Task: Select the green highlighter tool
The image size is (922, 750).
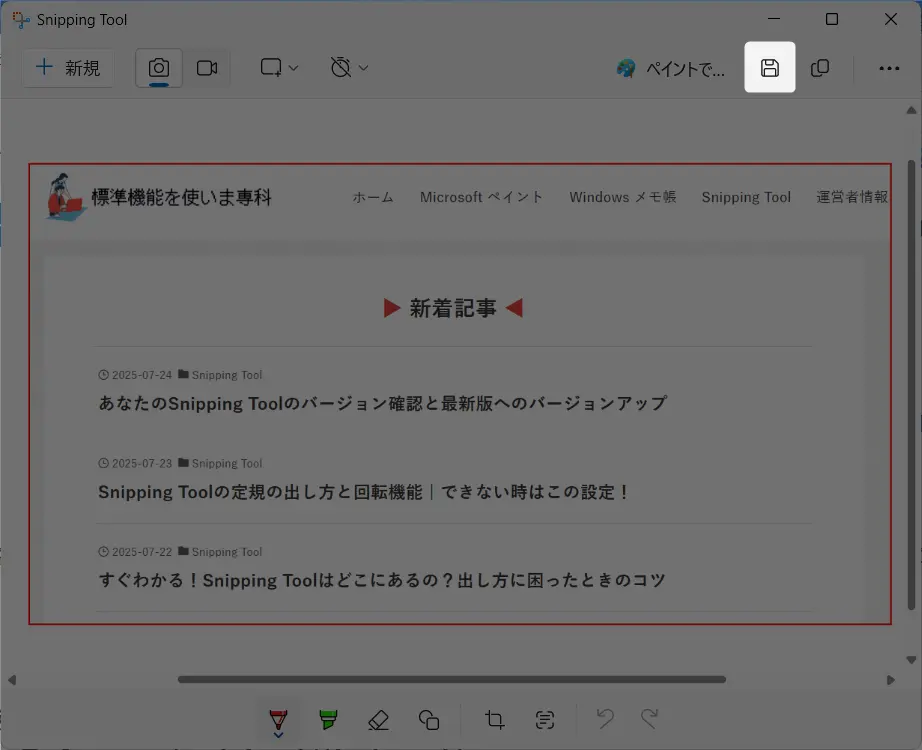Action: tap(328, 719)
